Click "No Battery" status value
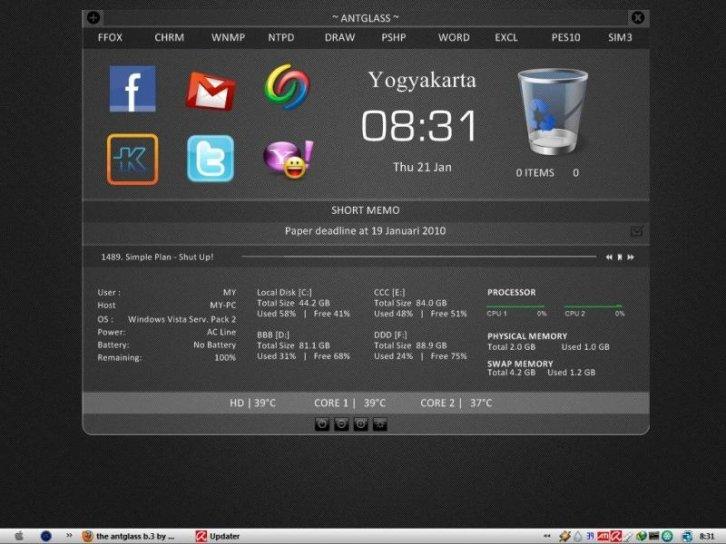Viewport: 726px width, 544px height. click(x=214, y=345)
